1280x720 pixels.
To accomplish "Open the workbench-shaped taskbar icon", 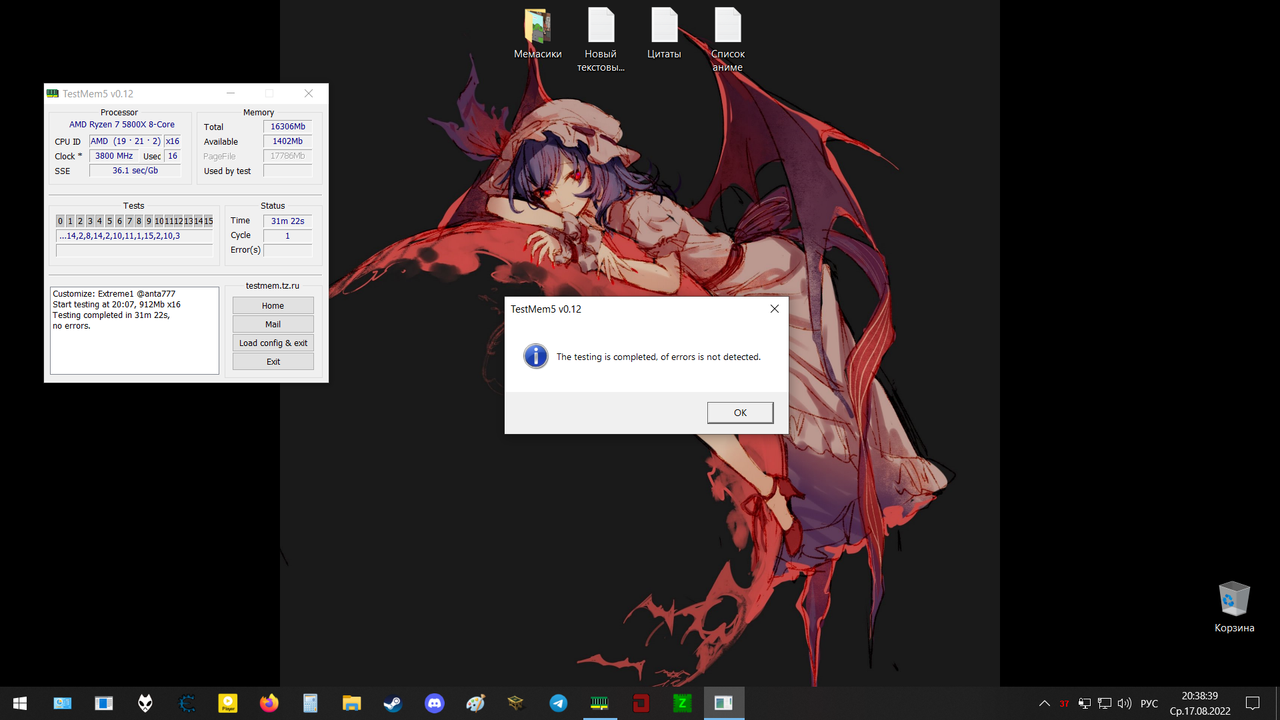I will pos(516,703).
